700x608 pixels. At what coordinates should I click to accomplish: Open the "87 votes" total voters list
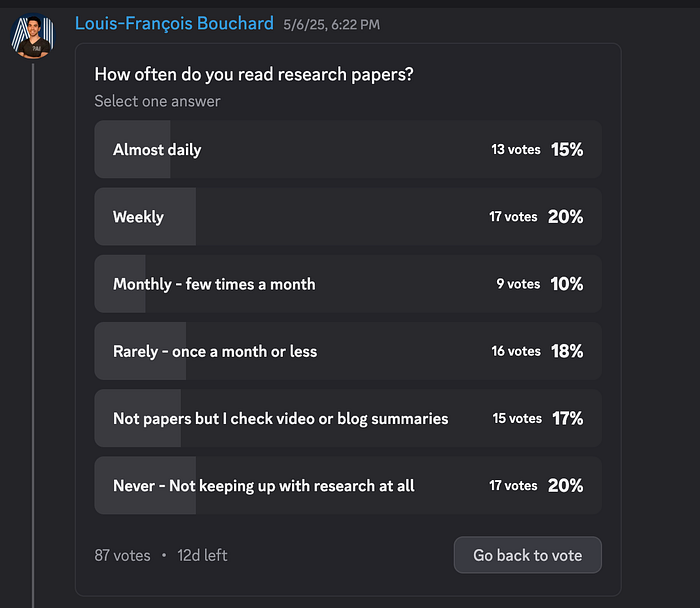tap(122, 555)
